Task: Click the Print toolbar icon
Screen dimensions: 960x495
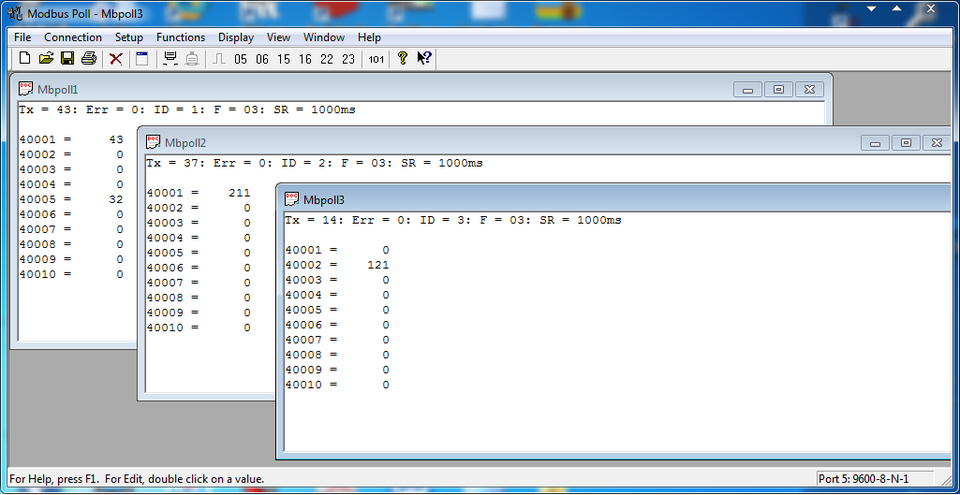Action: pos(89,59)
